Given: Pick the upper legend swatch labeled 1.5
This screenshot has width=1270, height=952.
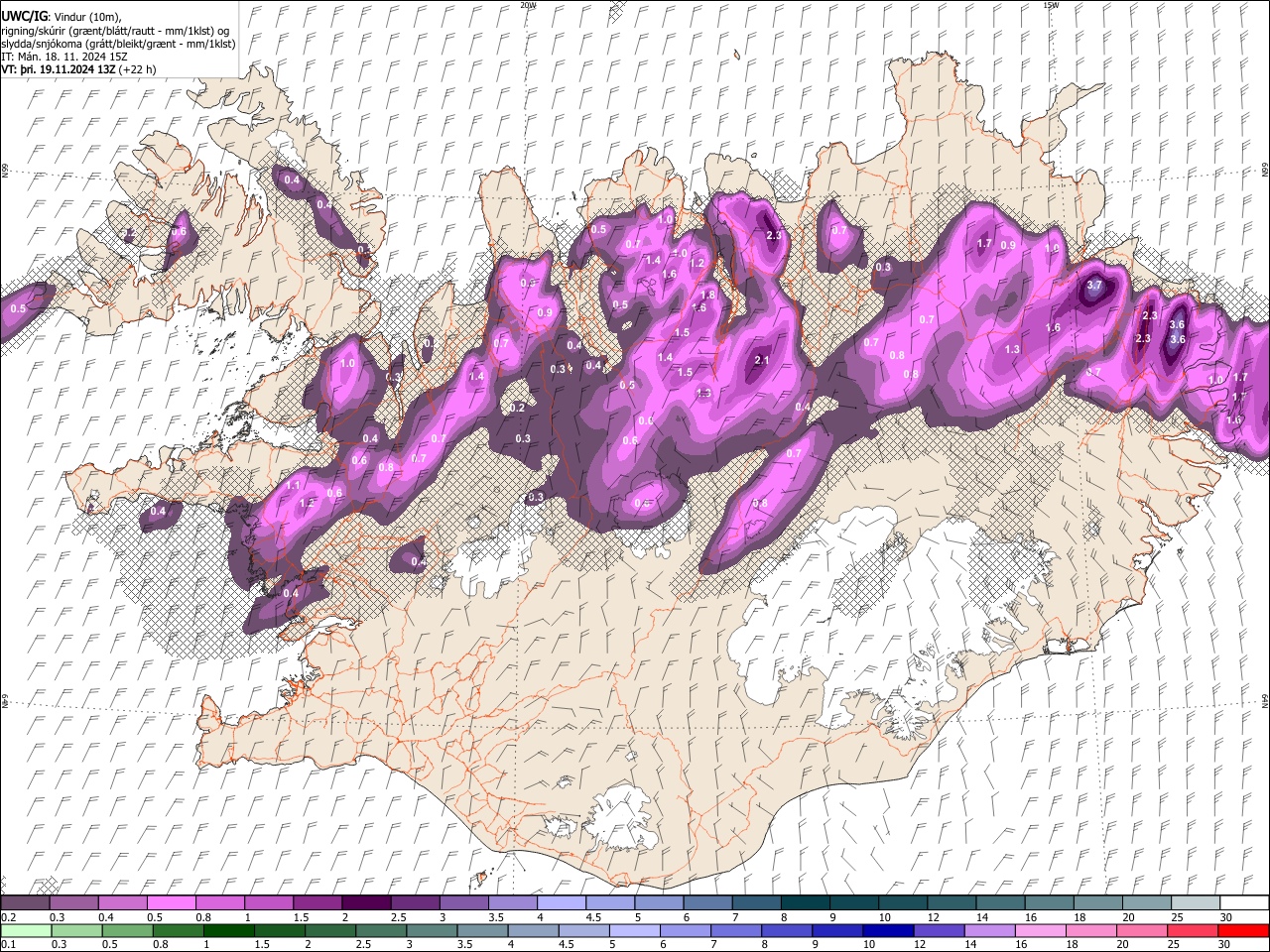Looking at the screenshot, I should click(x=317, y=902).
